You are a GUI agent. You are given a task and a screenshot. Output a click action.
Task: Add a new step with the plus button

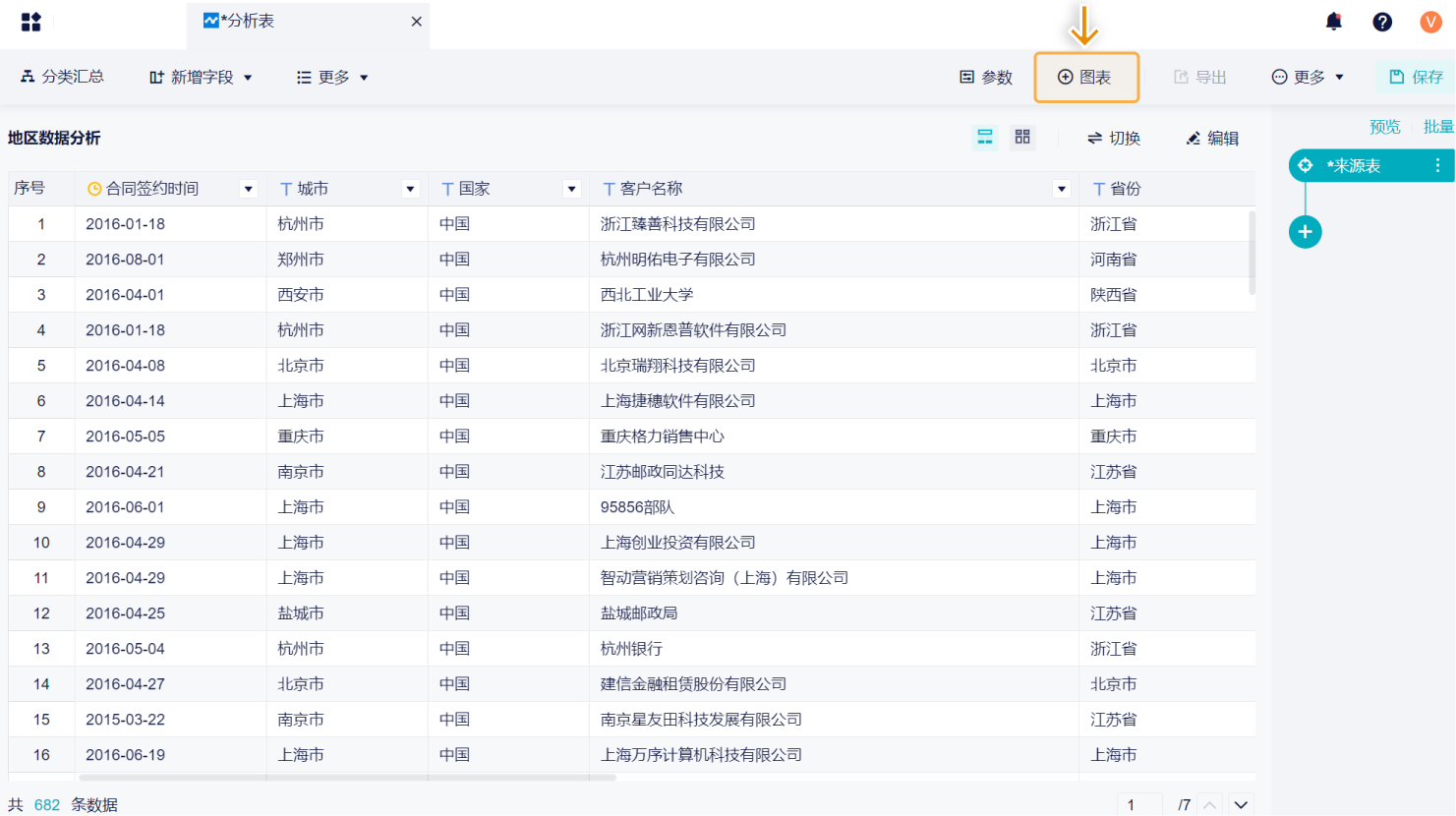[1306, 232]
